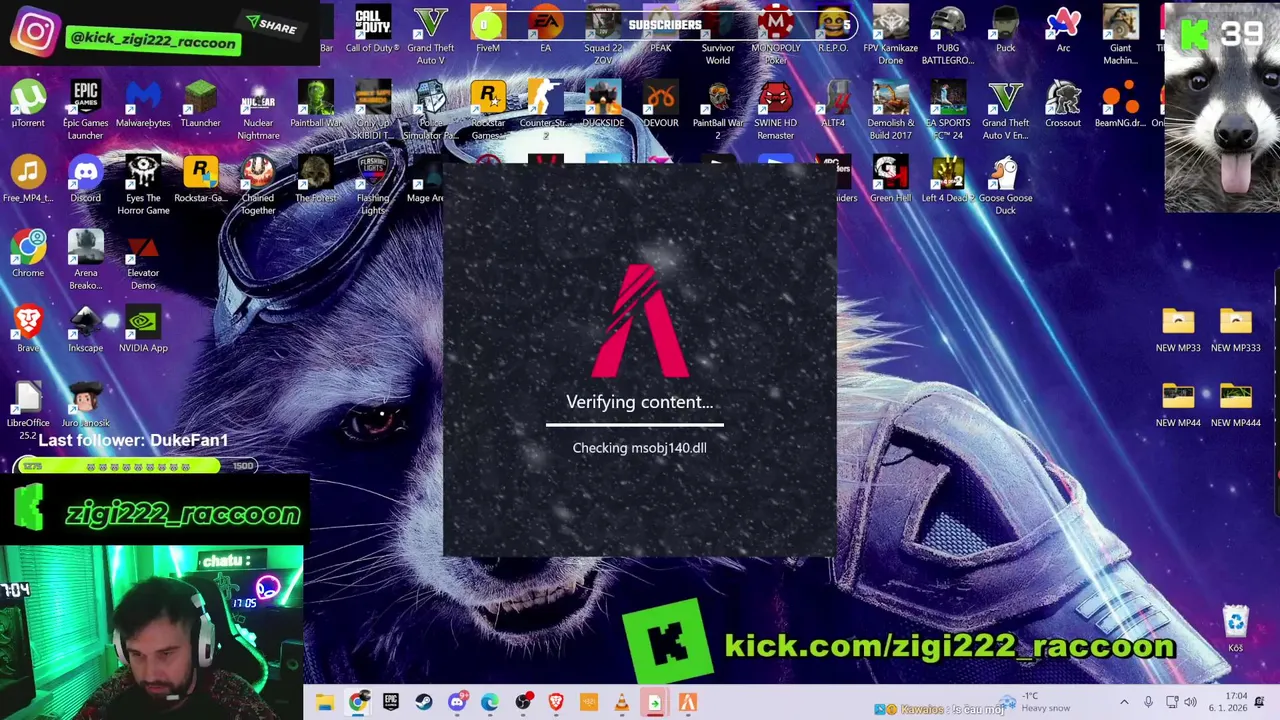
Task: Open Green Hell desktop shortcut
Action: (x=890, y=180)
